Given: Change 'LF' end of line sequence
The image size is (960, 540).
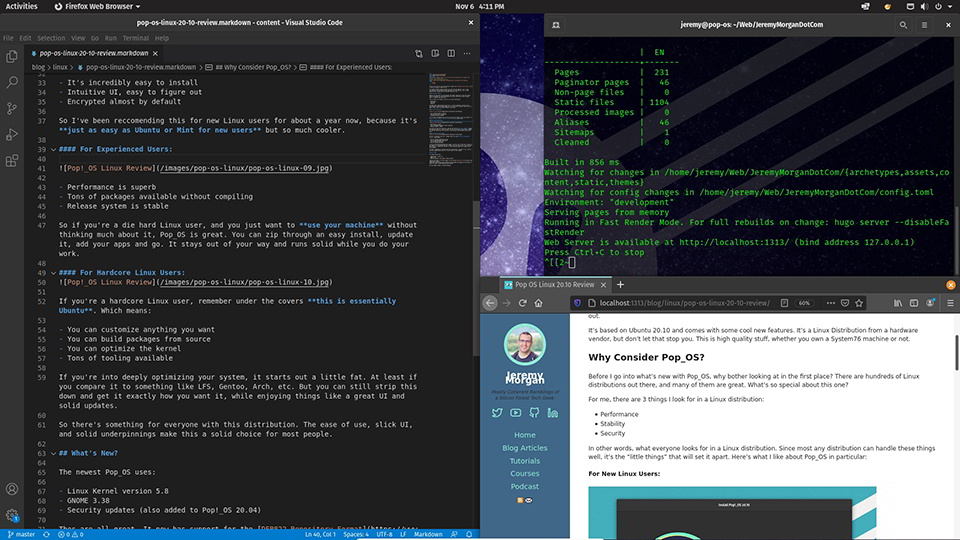Looking at the screenshot, I should pos(403,534).
